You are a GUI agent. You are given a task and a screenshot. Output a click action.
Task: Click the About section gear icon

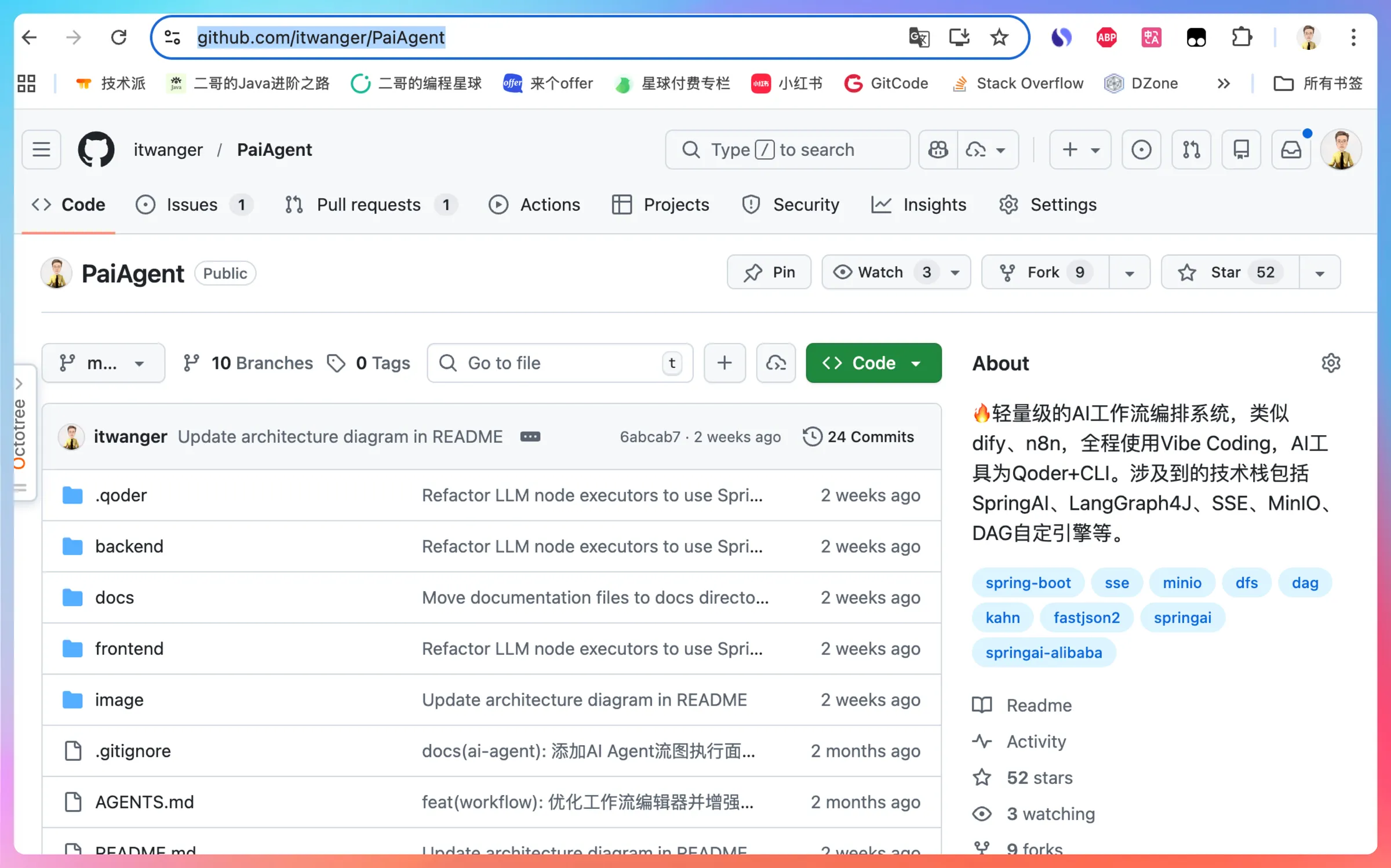pos(1331,363)
